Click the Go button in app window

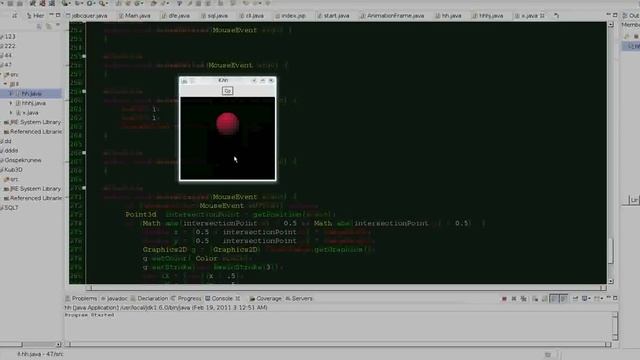pos(227,91)
